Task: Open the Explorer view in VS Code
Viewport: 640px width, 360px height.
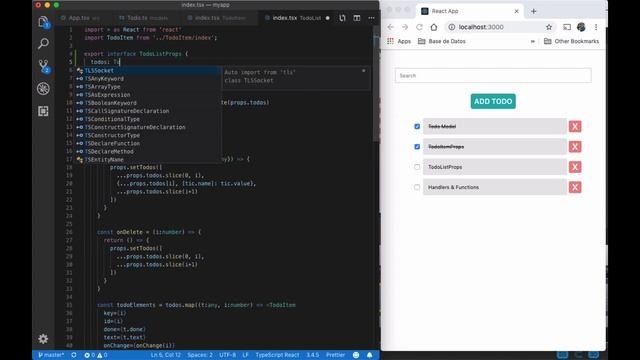Action: tap(43, 22)
